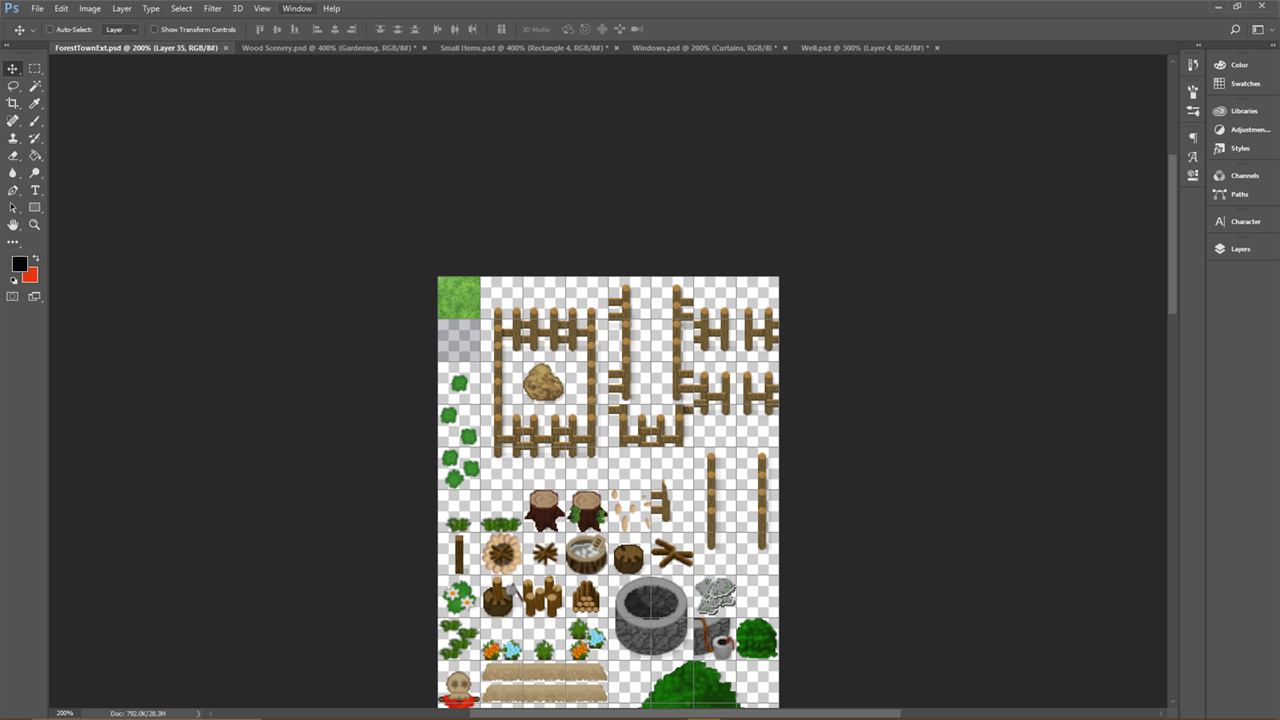The height and width of the screenshot is (720, 1280).
Task: Click Auto-Align Layers icon
Action: tap(502, 30)
